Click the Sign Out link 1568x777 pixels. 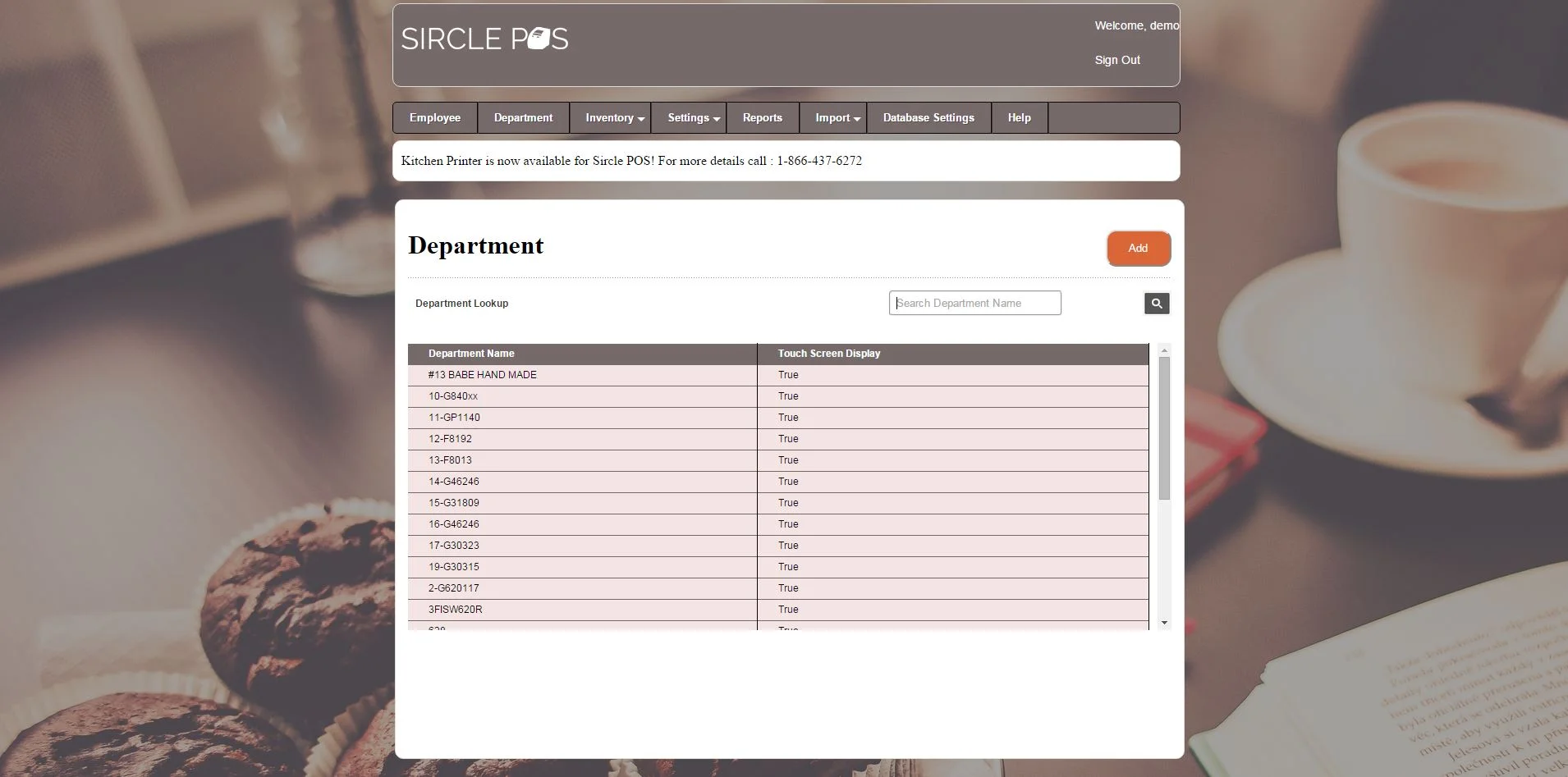pos(1117,60)
